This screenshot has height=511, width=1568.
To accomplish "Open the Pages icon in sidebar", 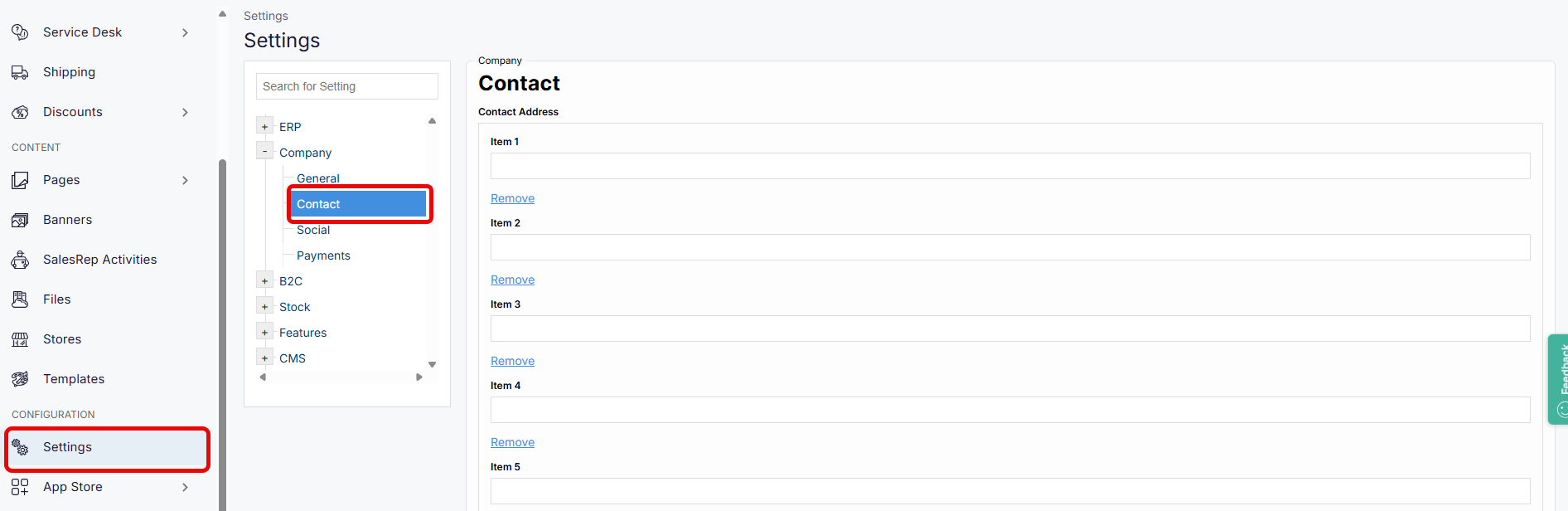I will 20,179.
